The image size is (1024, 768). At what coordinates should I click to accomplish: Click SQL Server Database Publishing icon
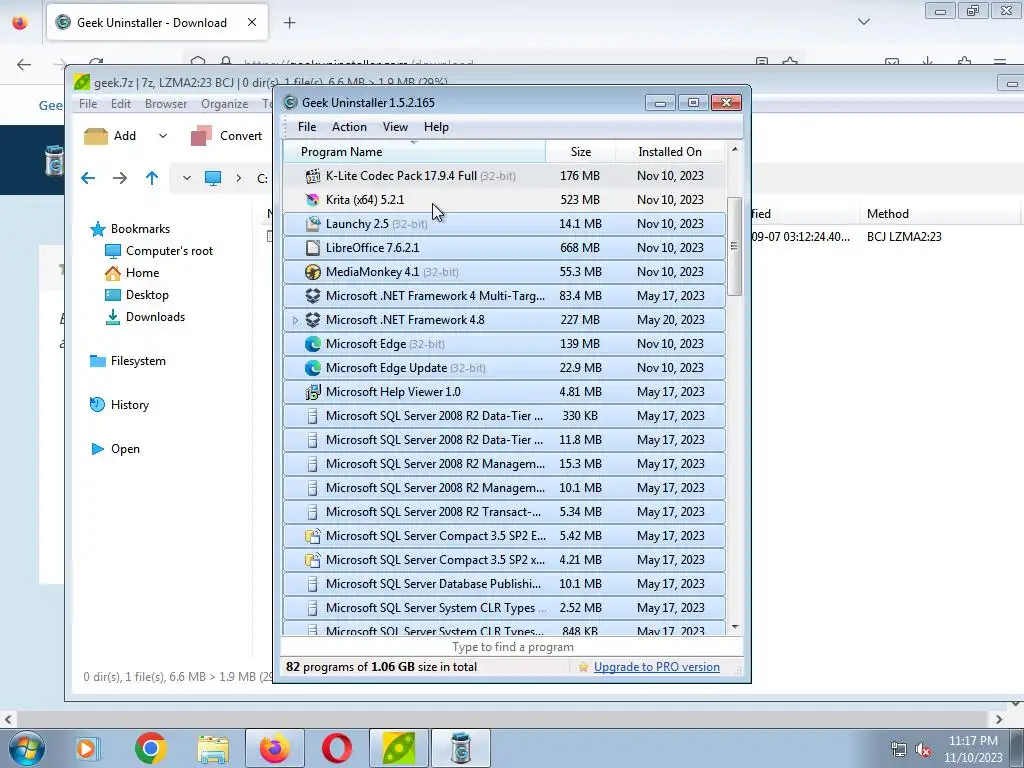click(313, 584)
